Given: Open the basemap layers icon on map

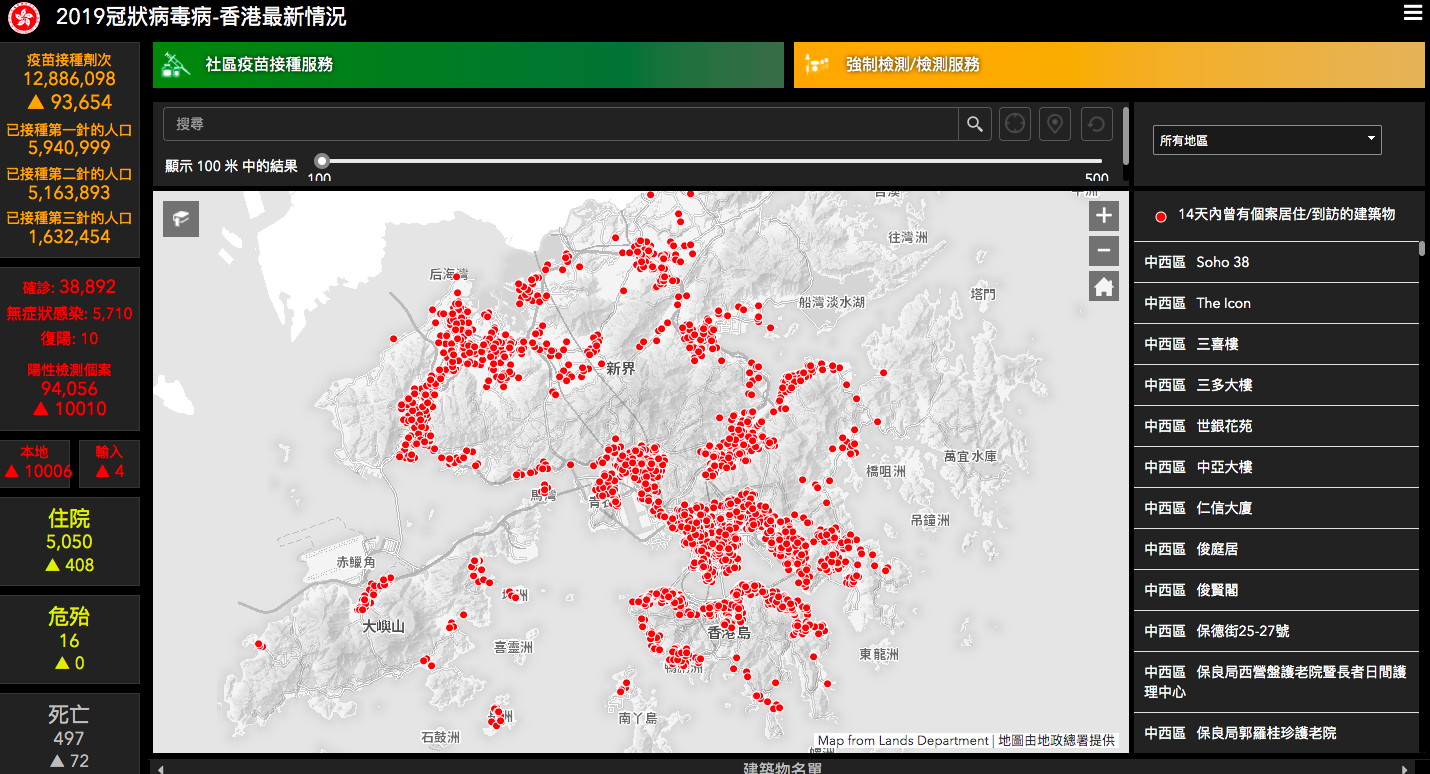Looking at the screenshot, I should (x=181, y=219).
